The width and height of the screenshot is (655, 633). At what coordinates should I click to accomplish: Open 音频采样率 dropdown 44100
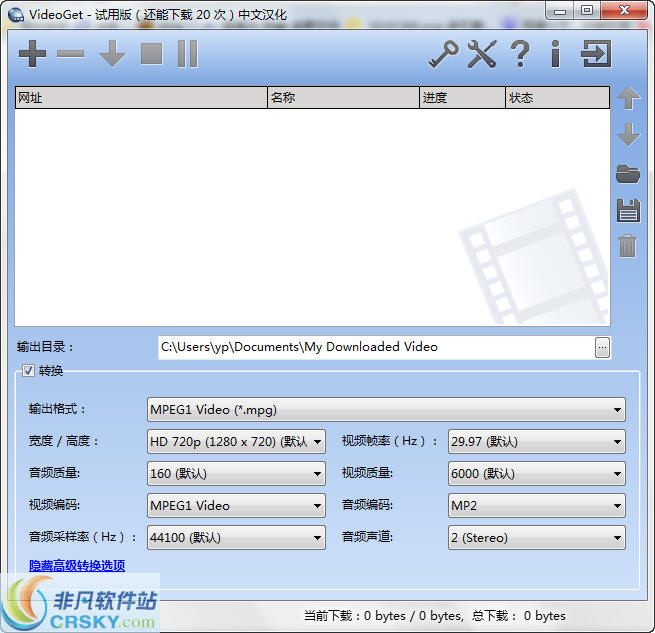click(x=236, y=537)
